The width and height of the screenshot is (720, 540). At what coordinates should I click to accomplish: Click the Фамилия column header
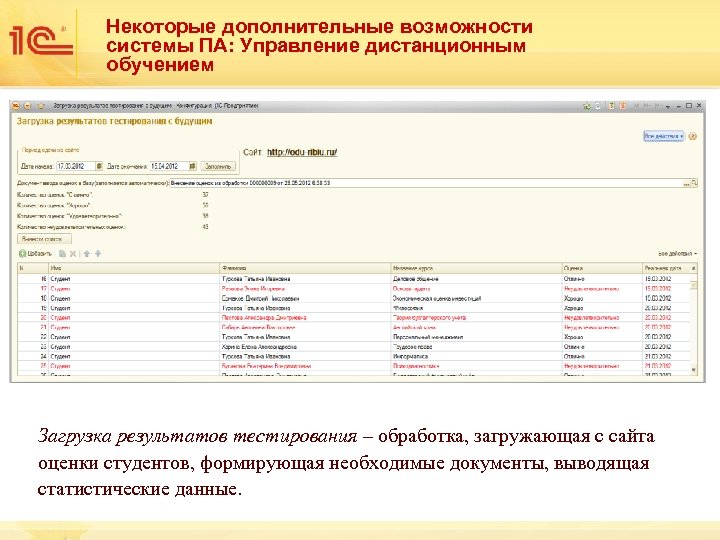(305, 268)
